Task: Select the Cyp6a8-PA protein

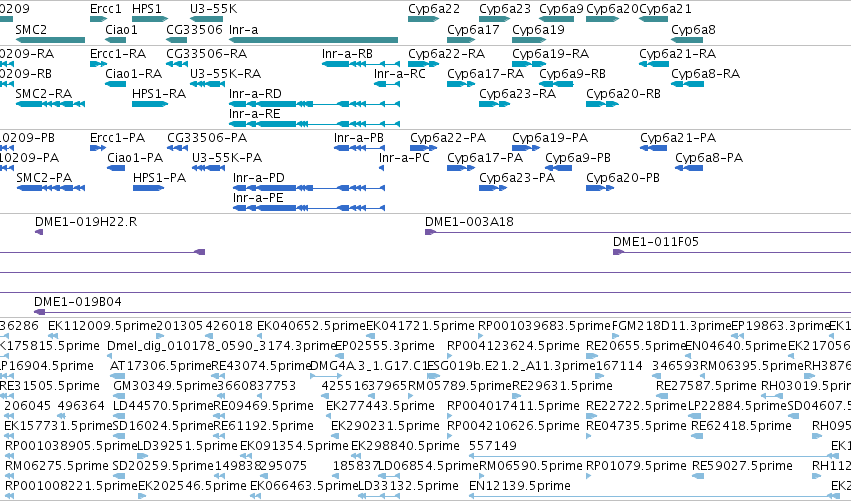Action: 689,168
